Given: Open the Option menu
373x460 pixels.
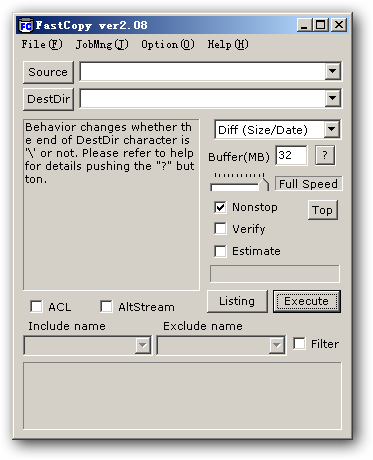Looking at the screenshot, I should (167, 44).
